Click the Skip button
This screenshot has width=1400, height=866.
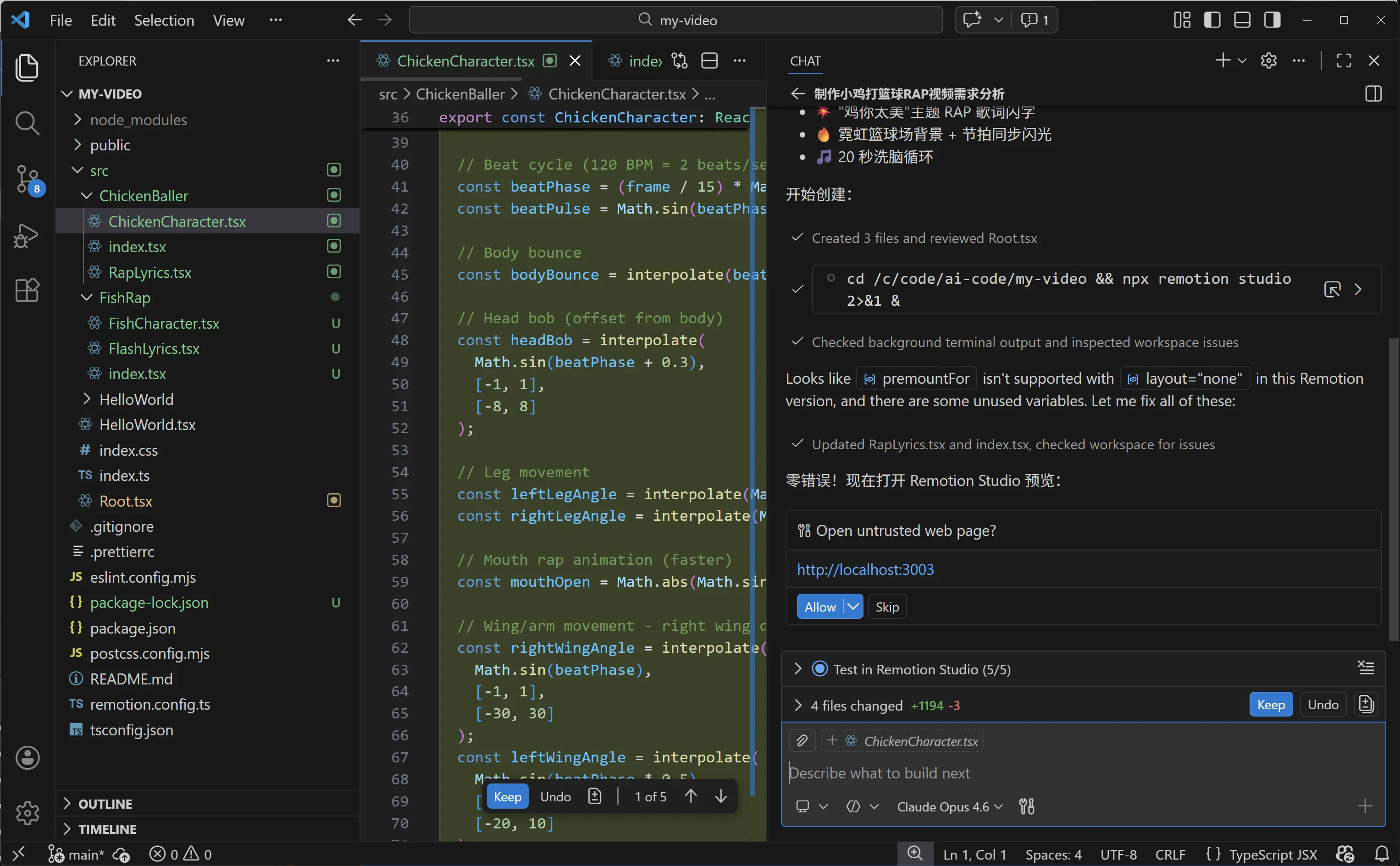click(887, 607)
